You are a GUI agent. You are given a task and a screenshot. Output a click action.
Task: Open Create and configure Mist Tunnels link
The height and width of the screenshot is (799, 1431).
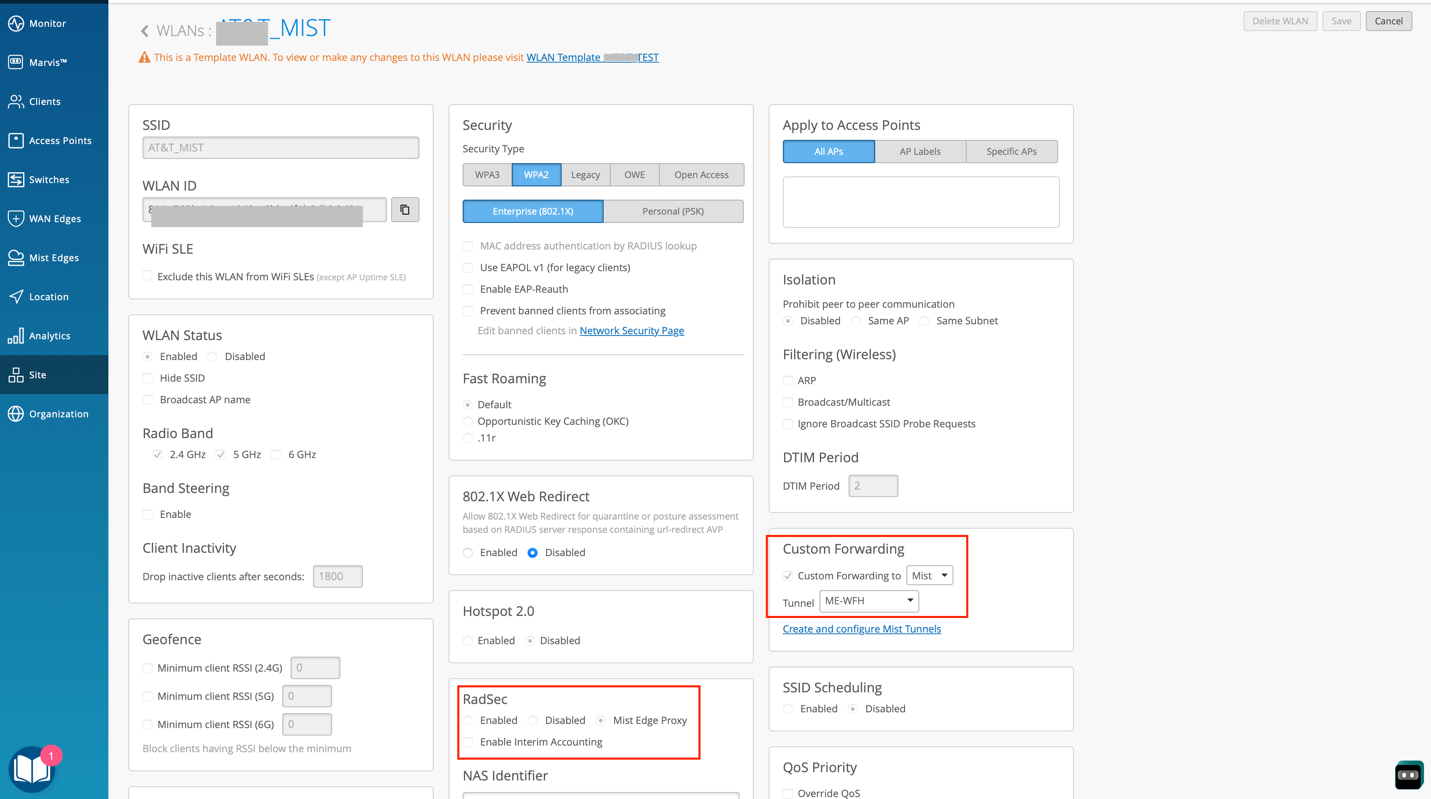click(x=861, y=629)
